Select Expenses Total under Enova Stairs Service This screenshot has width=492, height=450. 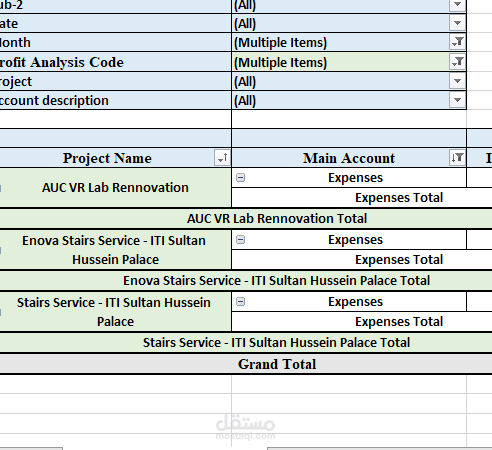362,260
